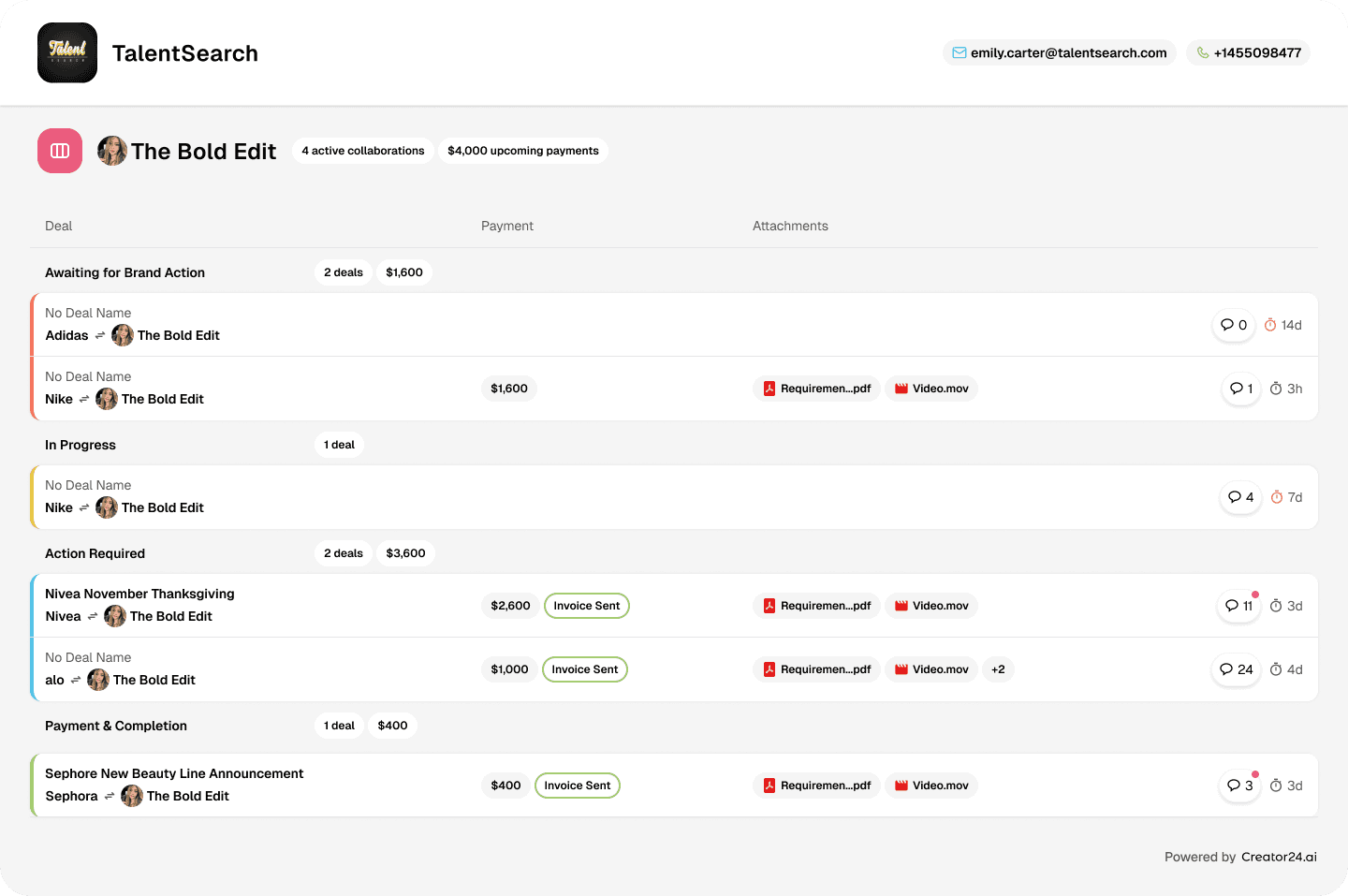Click the 2 deals badge for Awaiting for Brand Action

(x=344, y=272)
